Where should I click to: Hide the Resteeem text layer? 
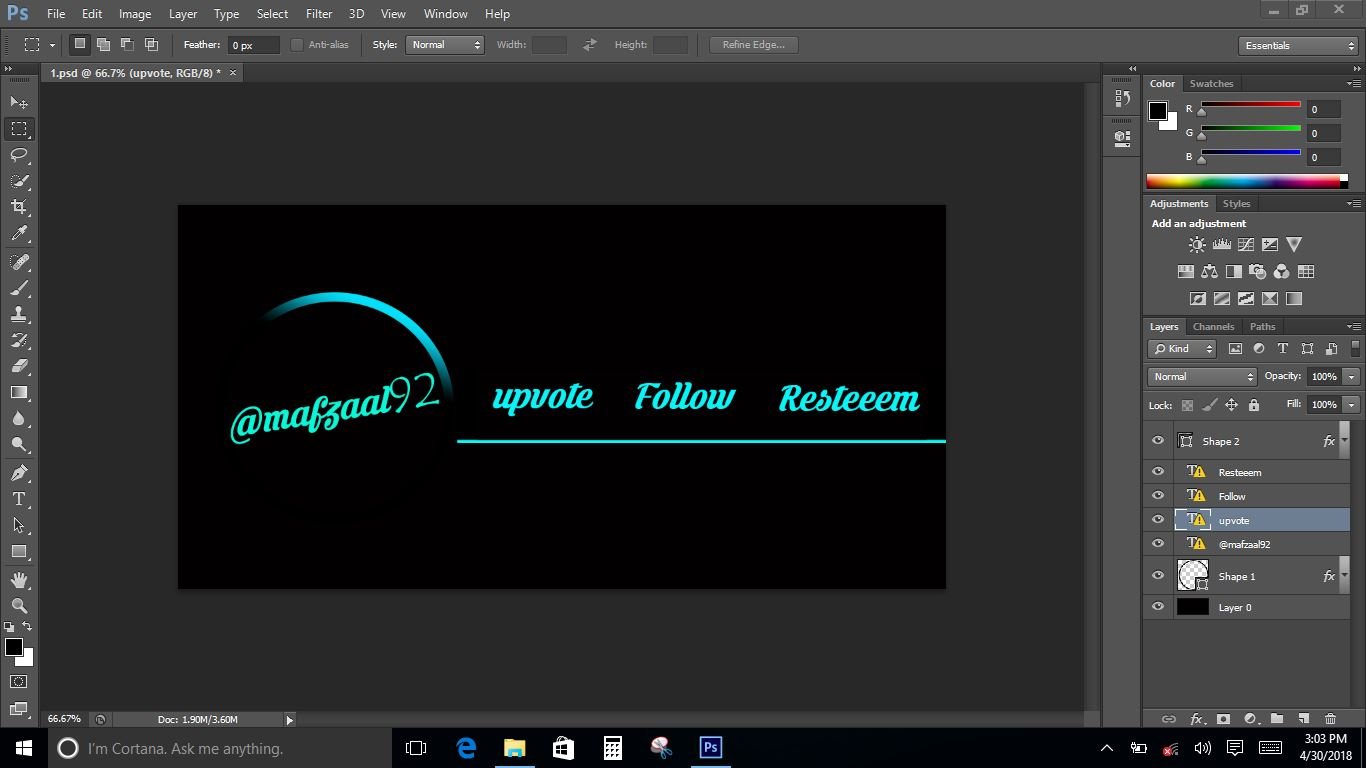pos(1158,472)
